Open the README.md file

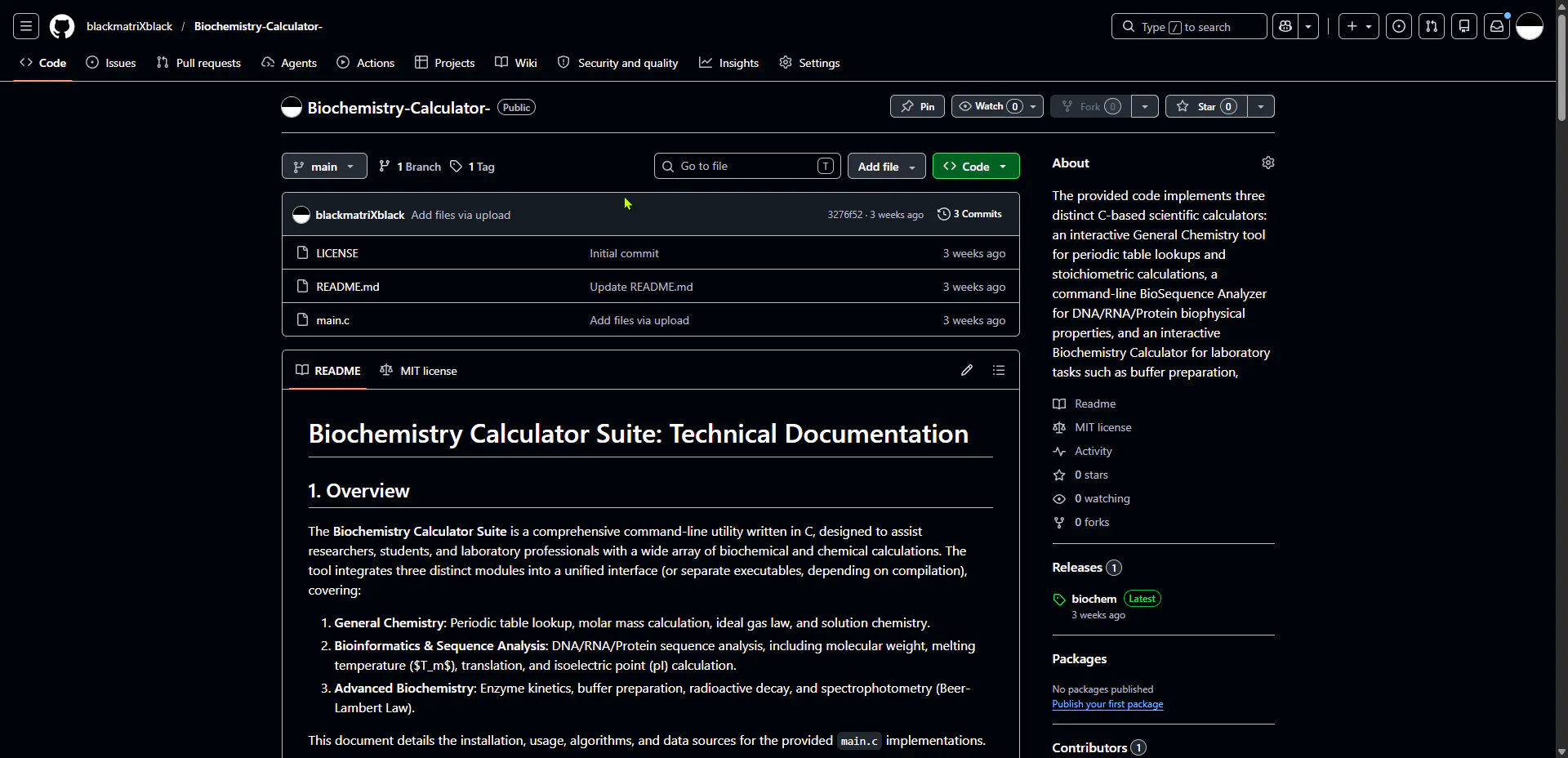(348, 287)
